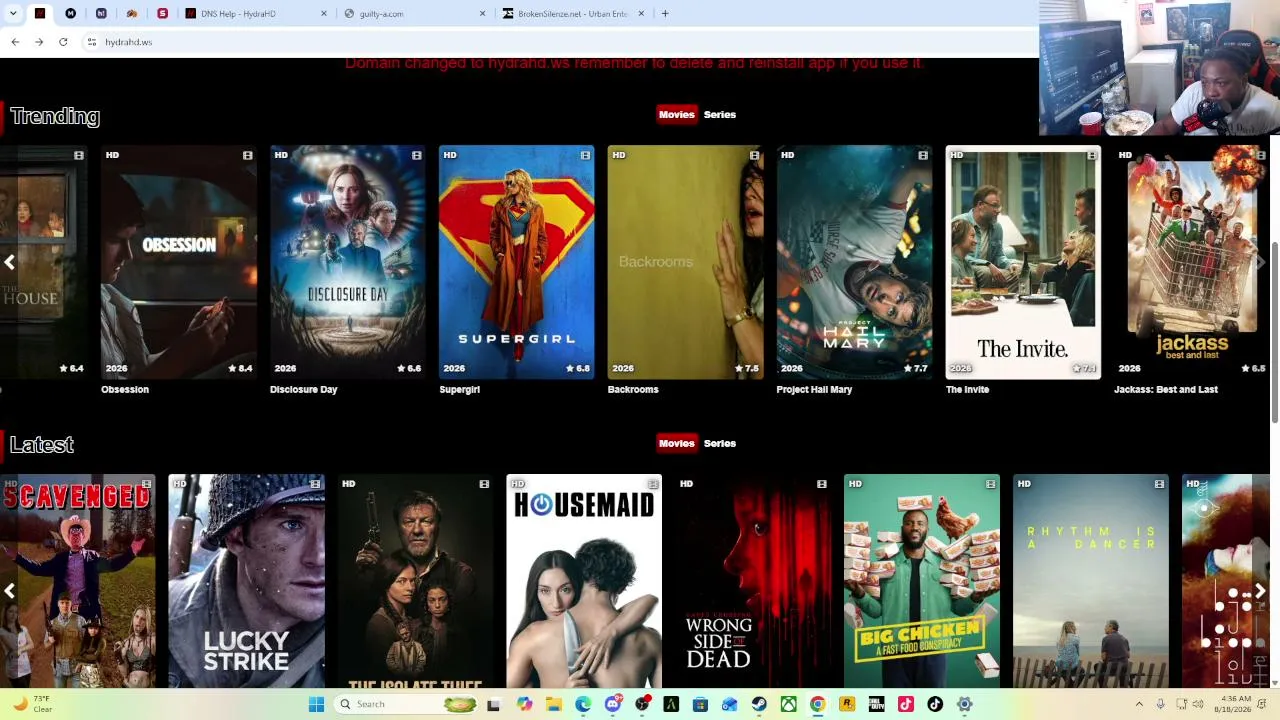Click the corner list icon on Lucky Strike poster

(315, 484)
